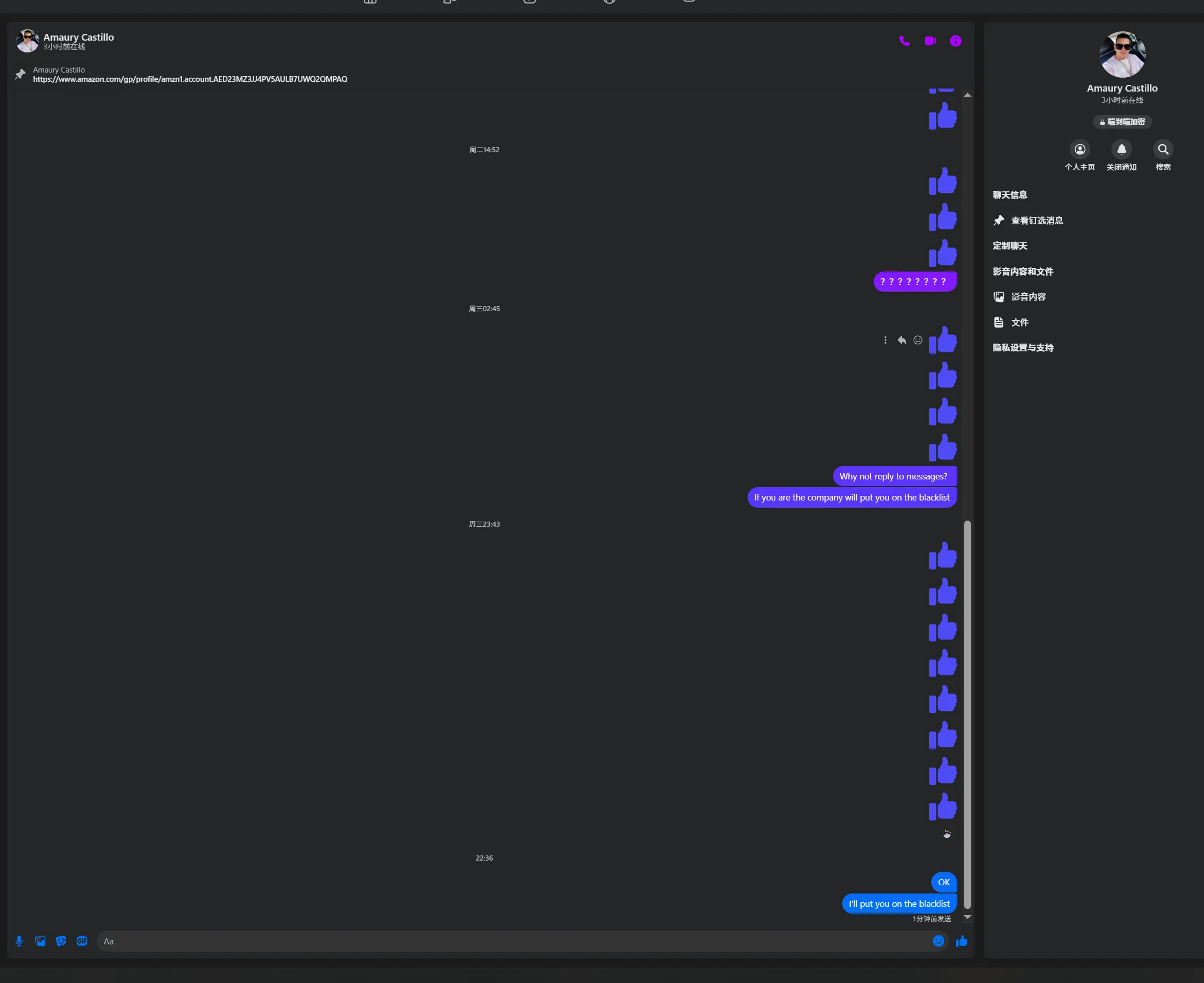Open the profile page (个人主页)

click(1080, 150)
